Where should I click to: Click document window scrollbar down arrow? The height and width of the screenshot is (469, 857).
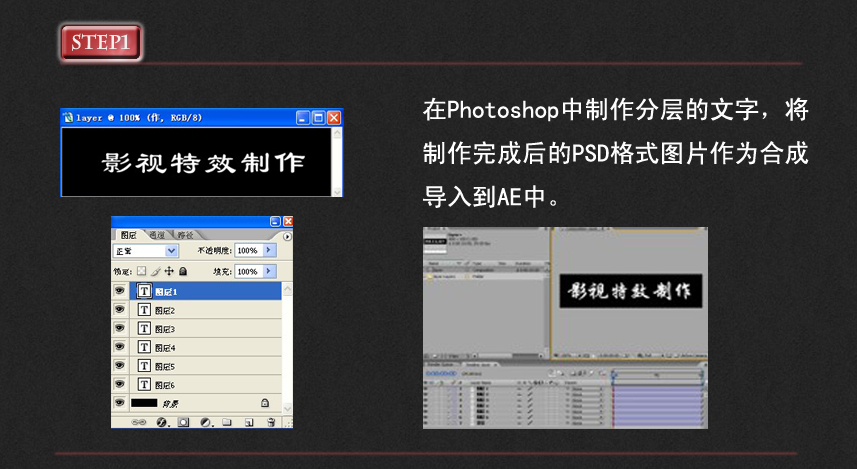(x=337, y=191)
